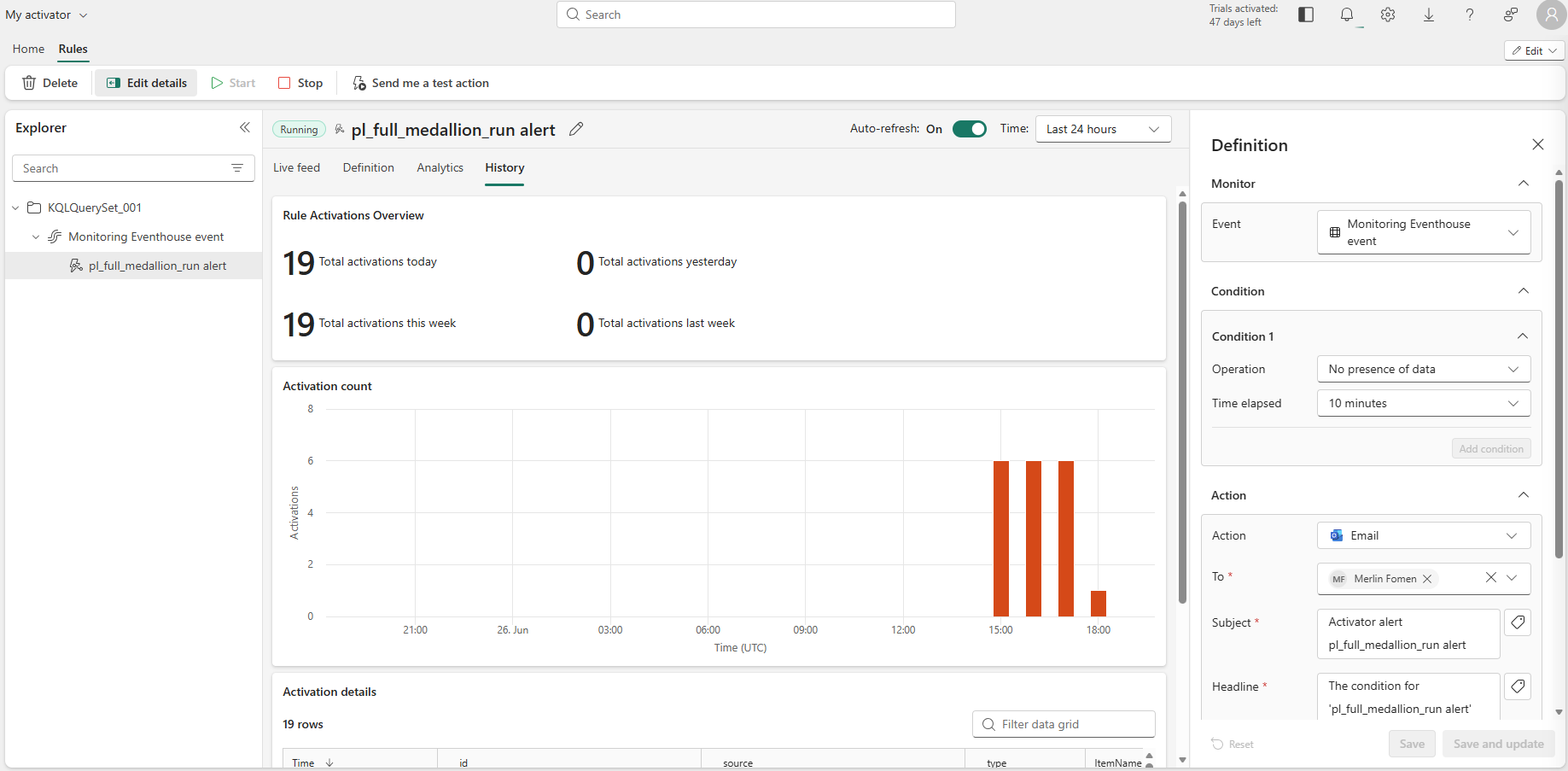
Task: Click the Headline text field
Action: (1408, 697)
